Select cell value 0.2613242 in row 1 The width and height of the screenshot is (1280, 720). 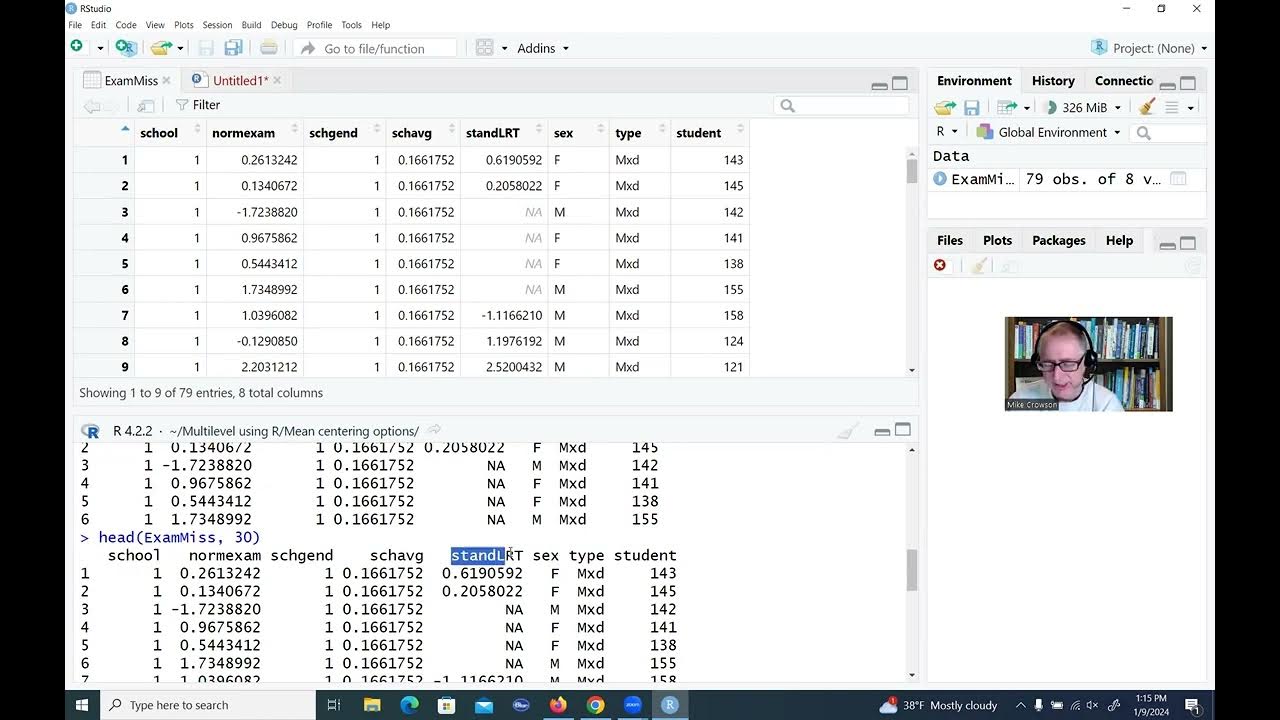click(x=269, y=160)
